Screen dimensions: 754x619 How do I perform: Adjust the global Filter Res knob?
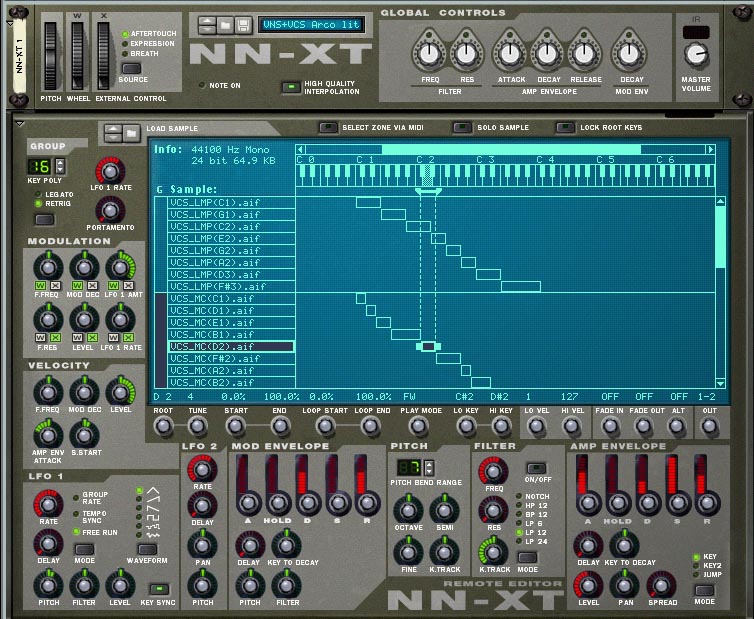click(x=466, y=53)
